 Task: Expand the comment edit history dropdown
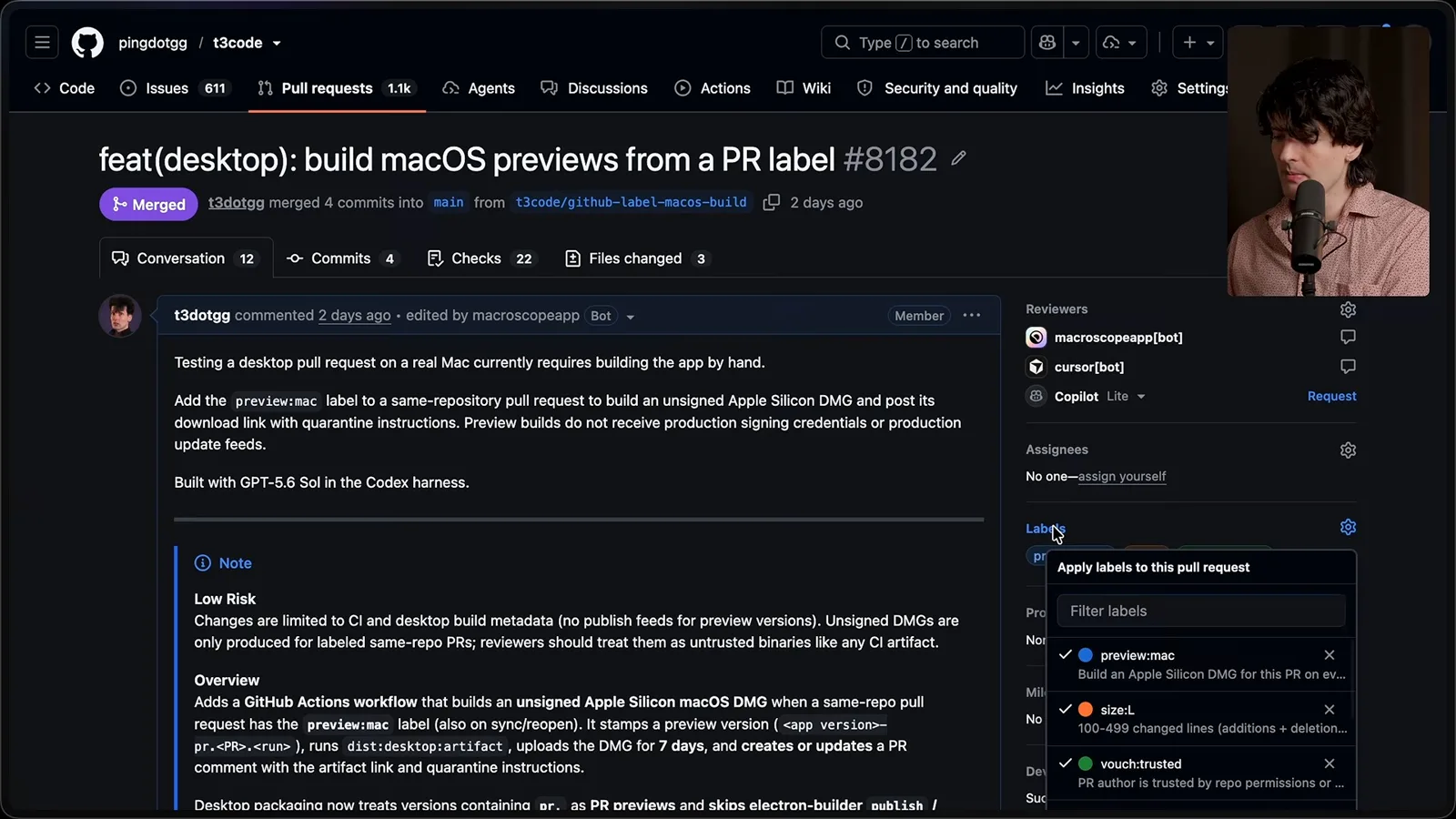pyautogui.click(x=630, y=317)
